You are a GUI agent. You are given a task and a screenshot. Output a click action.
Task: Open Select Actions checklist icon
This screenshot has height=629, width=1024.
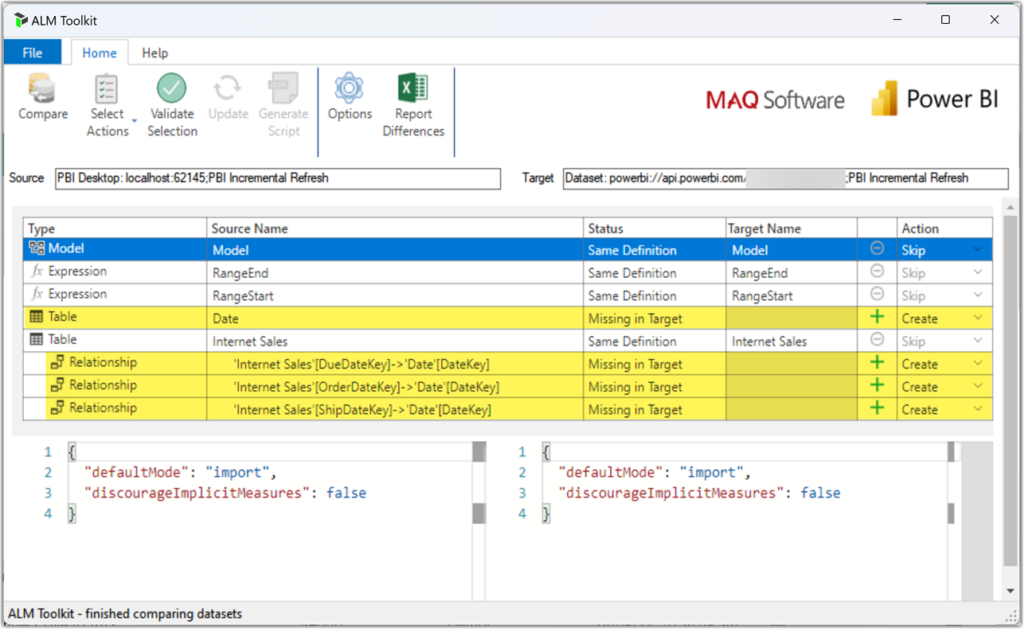point(106,89)
